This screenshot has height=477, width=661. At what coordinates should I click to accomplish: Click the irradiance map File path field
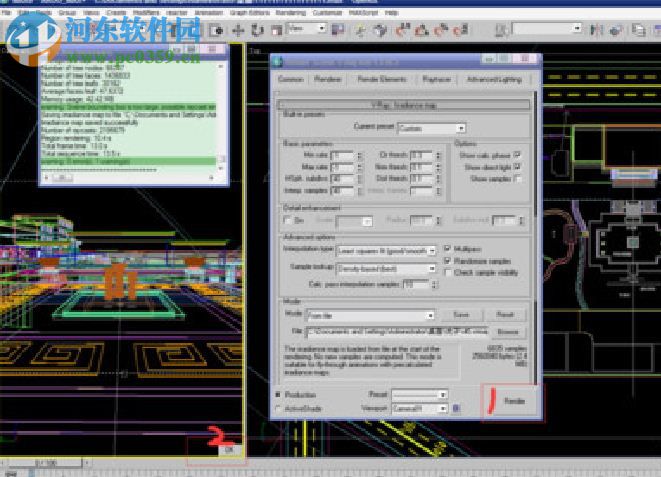point(397,332)
